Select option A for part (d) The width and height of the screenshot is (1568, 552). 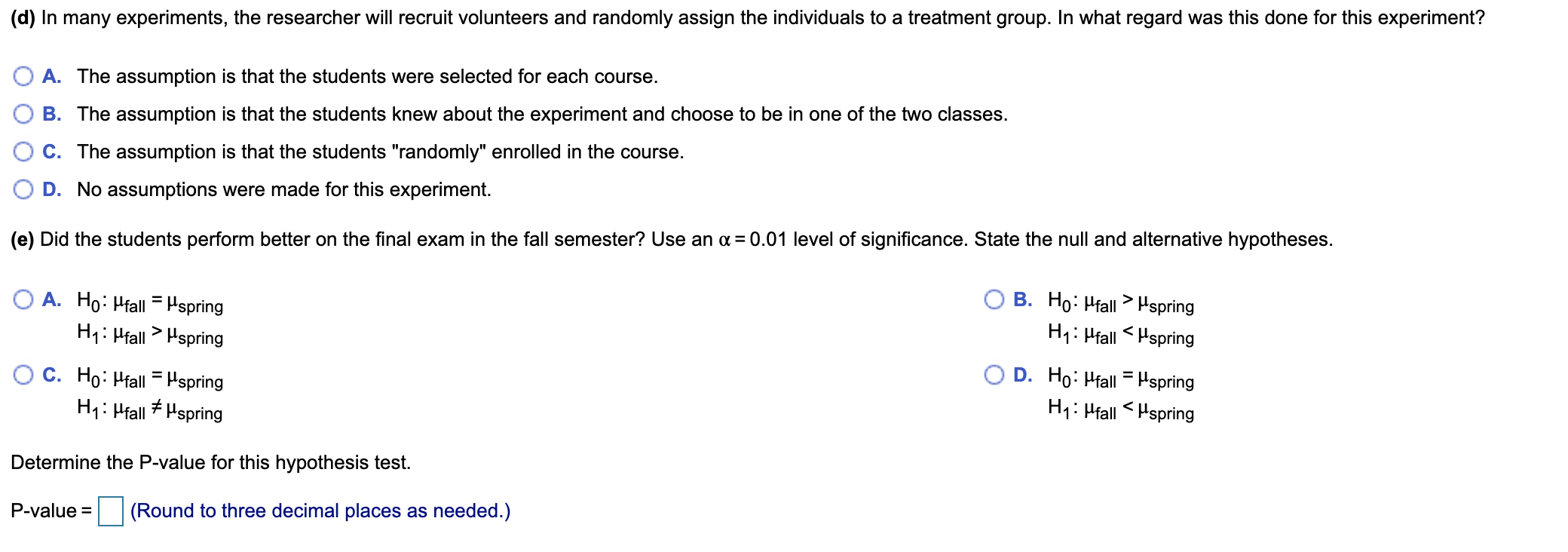coord(23,76)
